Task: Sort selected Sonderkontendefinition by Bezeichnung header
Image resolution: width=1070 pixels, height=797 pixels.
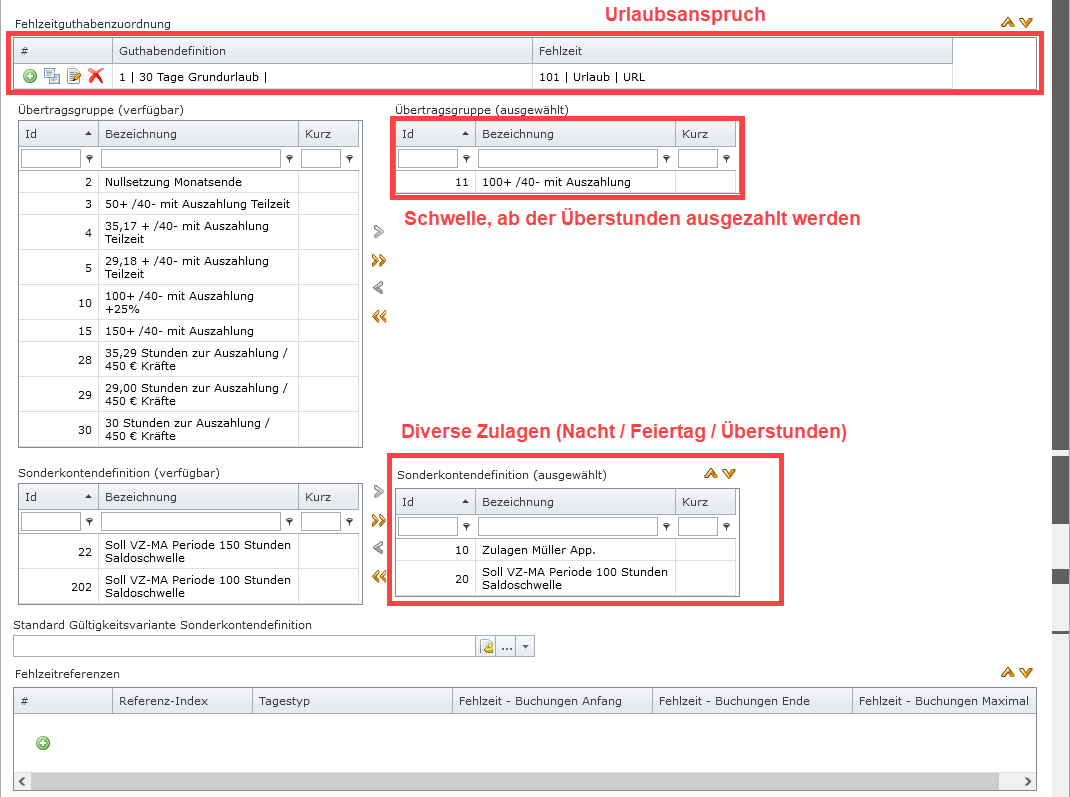Action: 576,502
